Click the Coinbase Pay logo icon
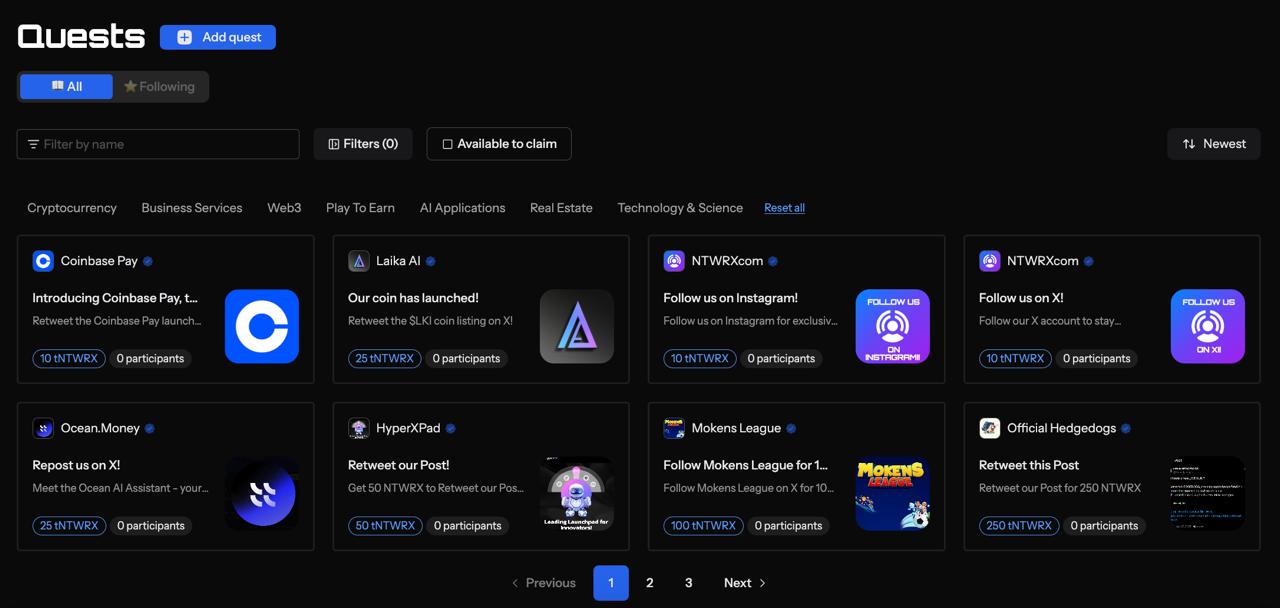Image resolution: width=1280 pixels, height=608 pixels. [43, 261]
